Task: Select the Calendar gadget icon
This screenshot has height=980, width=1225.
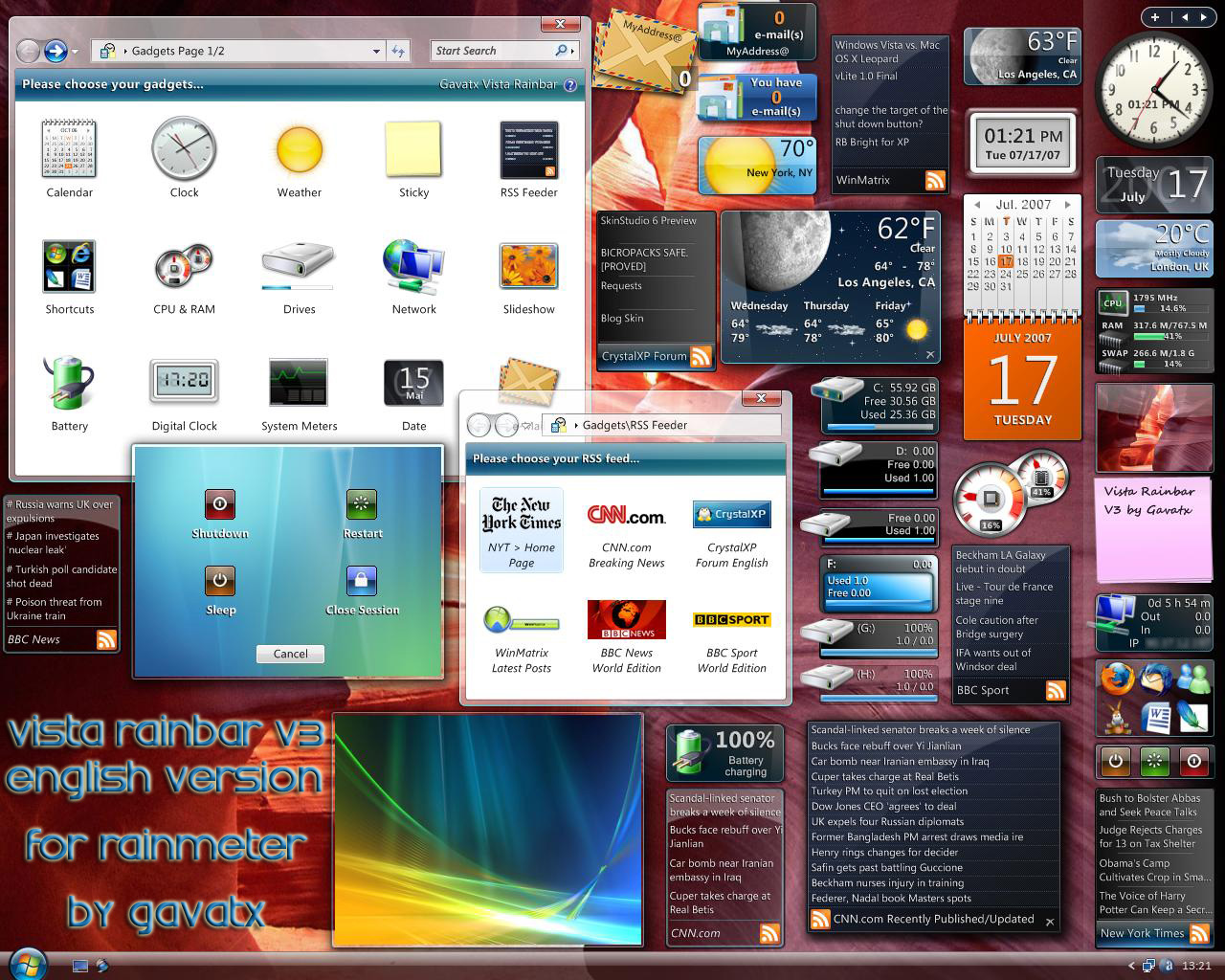Action: [x=69, y=149]
